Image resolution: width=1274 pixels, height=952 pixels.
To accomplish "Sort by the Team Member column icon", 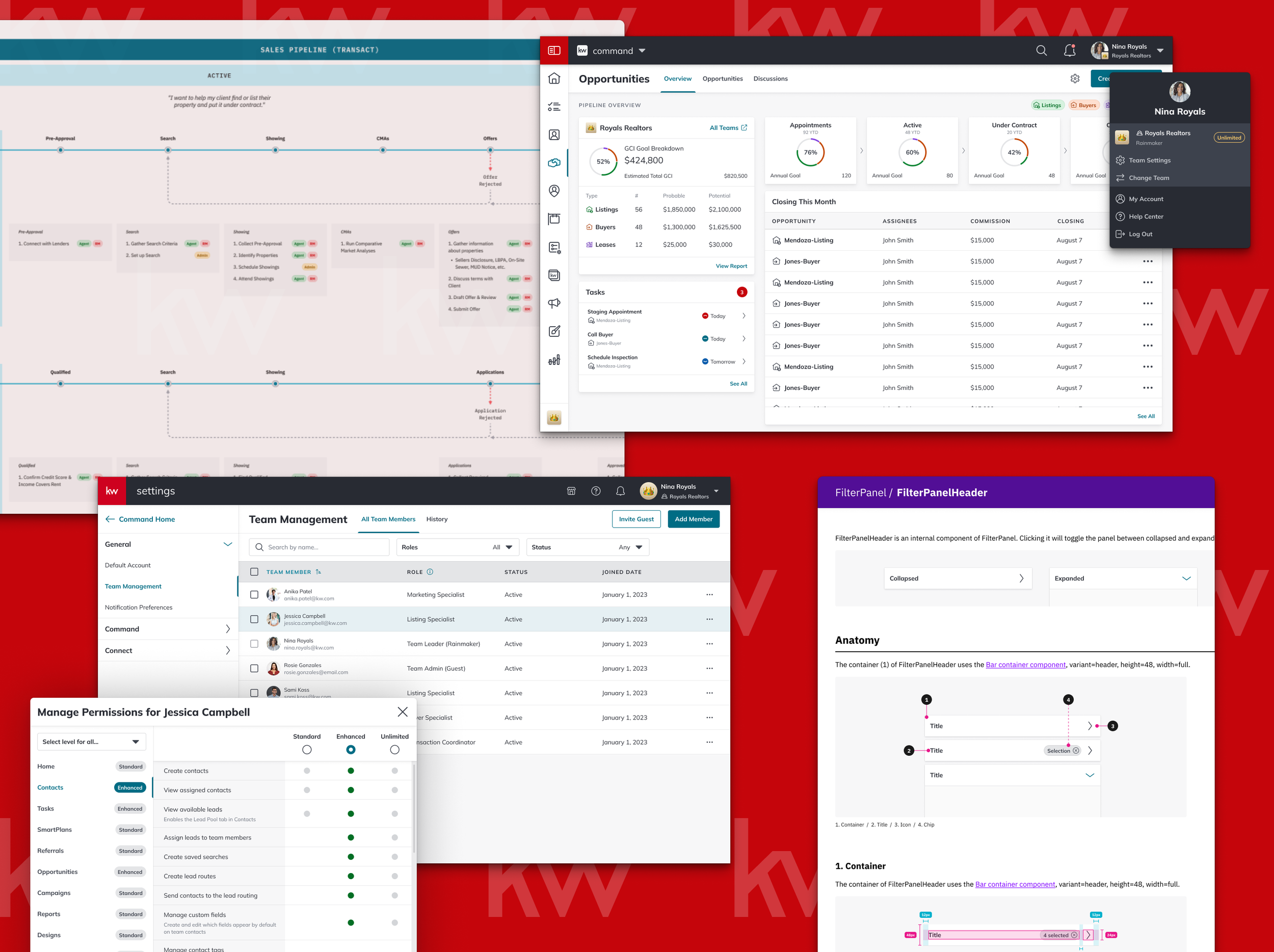I will coord(319,572).
